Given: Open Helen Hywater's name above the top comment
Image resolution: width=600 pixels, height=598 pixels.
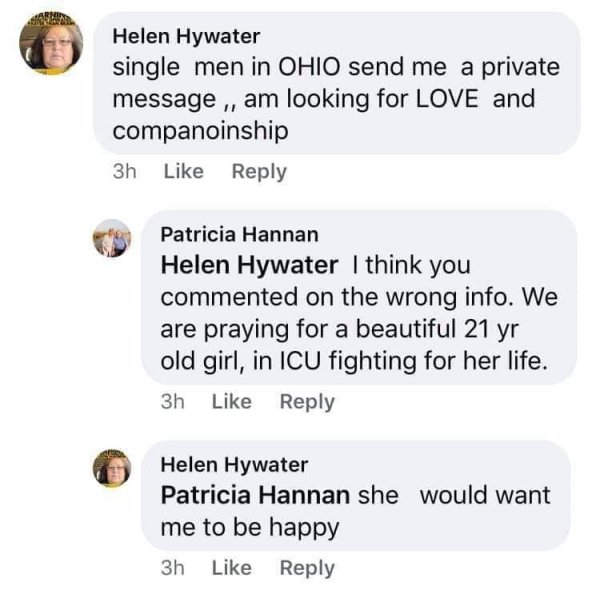Looking at the screenshot, I should point(186,36).
